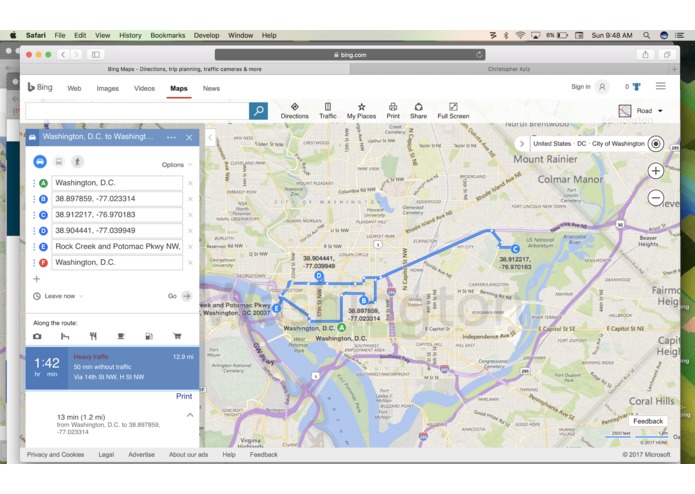
Task: Click the locate me target icon
Action: pyautogui.click(x=656, y=144)
